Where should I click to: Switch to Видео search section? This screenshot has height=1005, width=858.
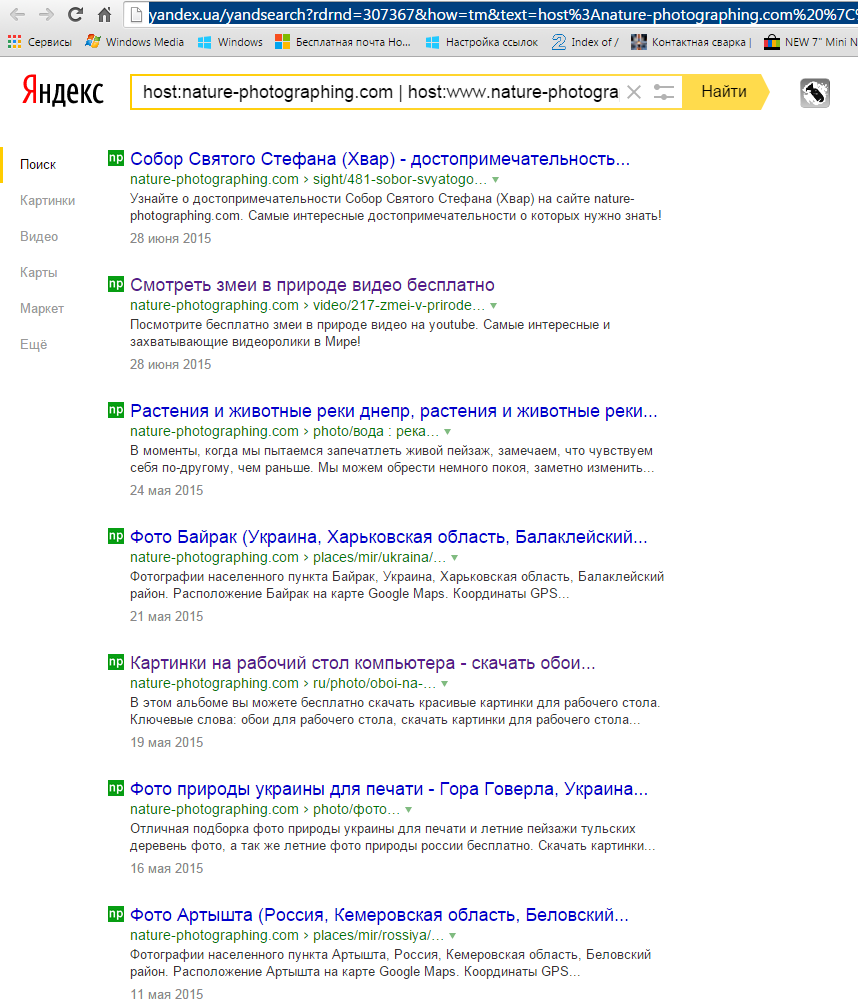click(39, 236)
